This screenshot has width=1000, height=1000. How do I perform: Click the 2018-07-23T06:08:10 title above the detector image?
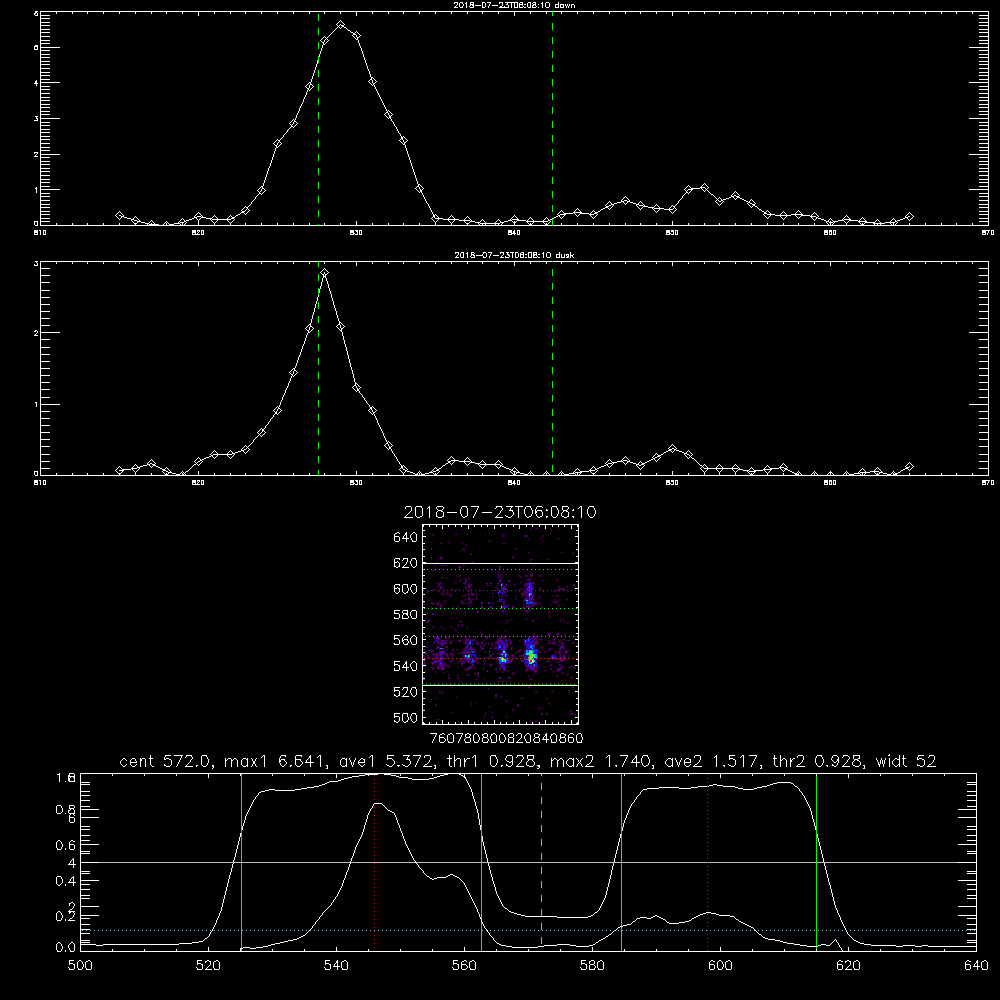[x=500, y=512]
